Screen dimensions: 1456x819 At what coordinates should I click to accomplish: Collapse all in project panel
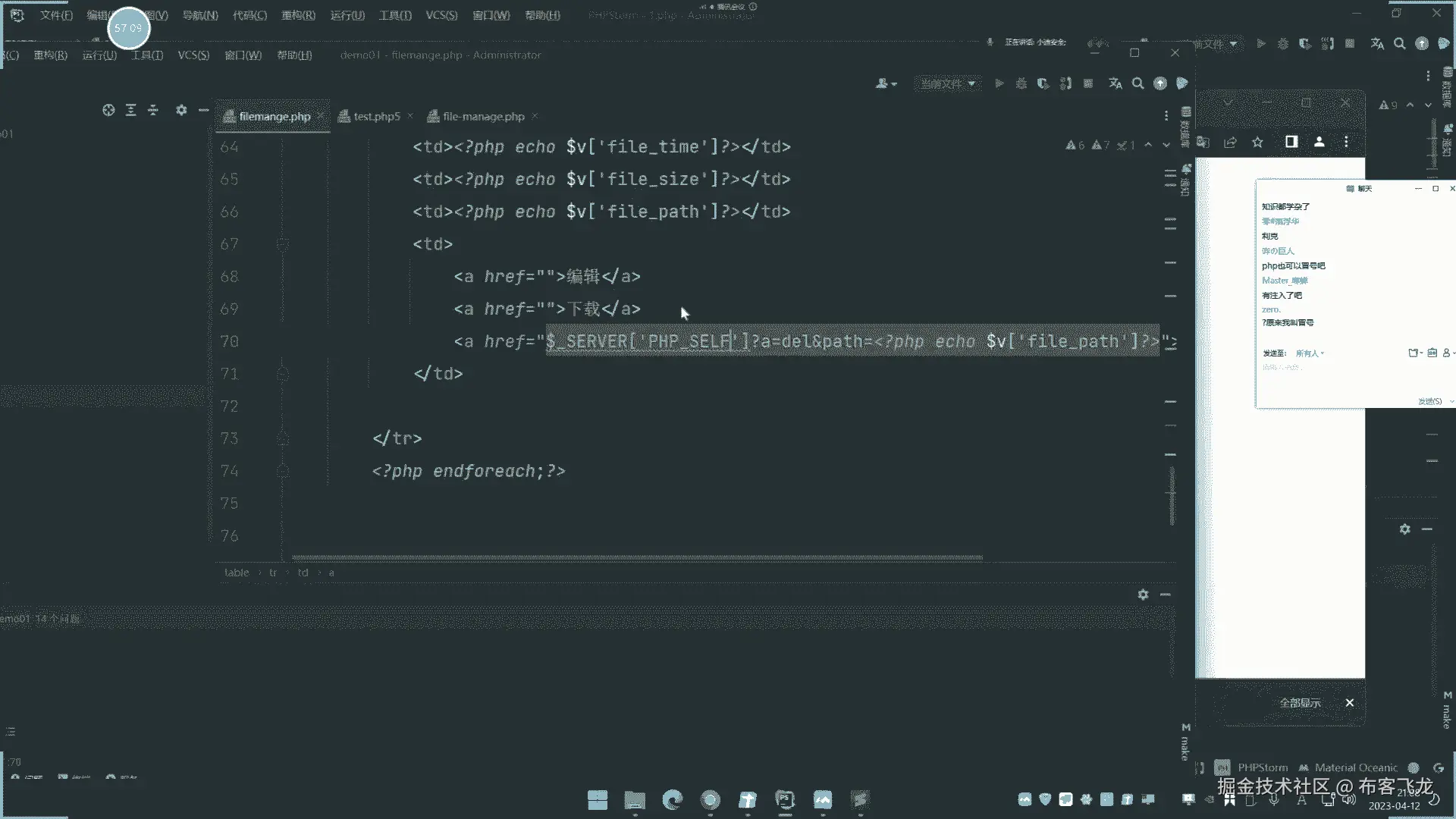point(153,110)
